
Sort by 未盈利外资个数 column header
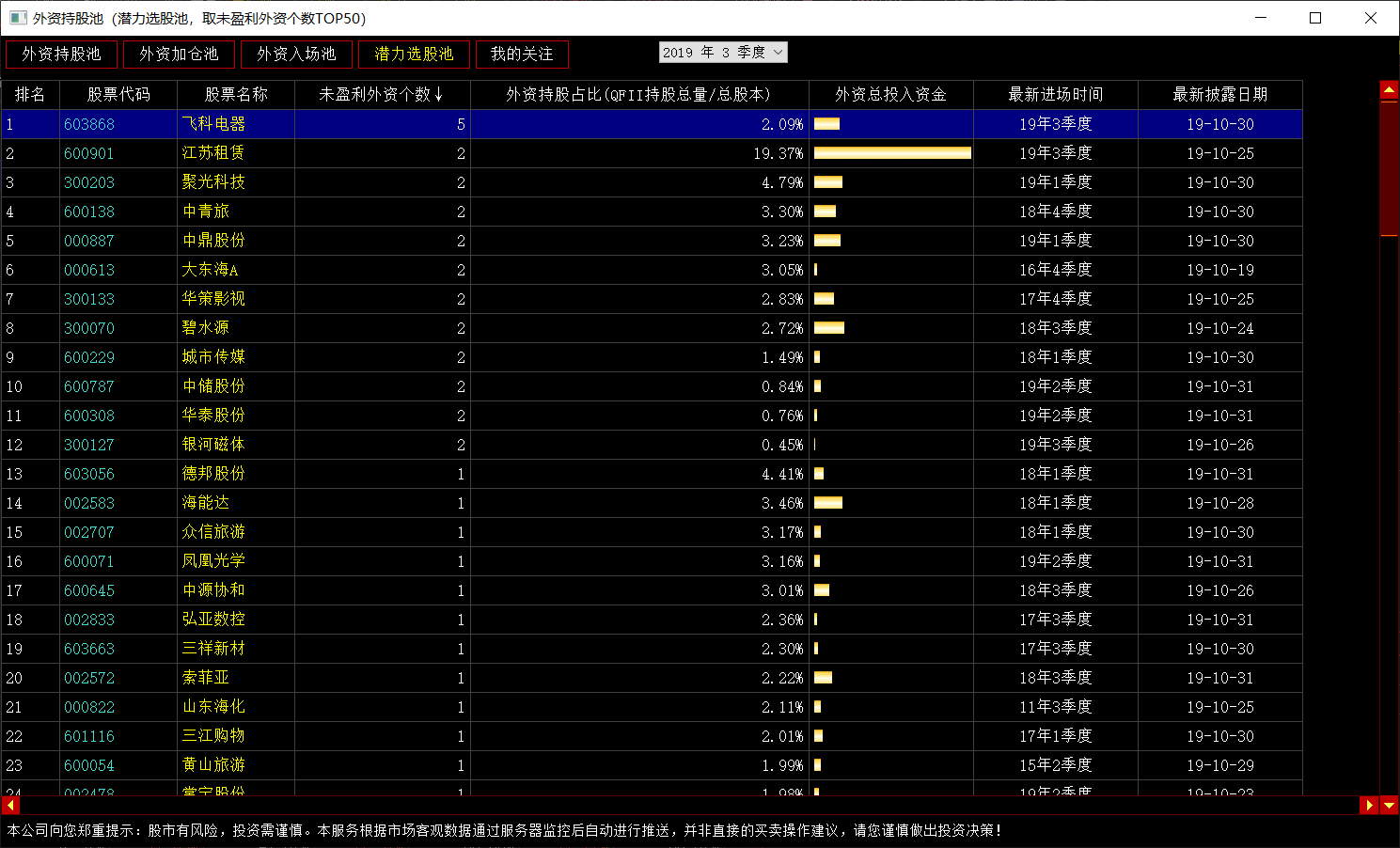[382, 95]
